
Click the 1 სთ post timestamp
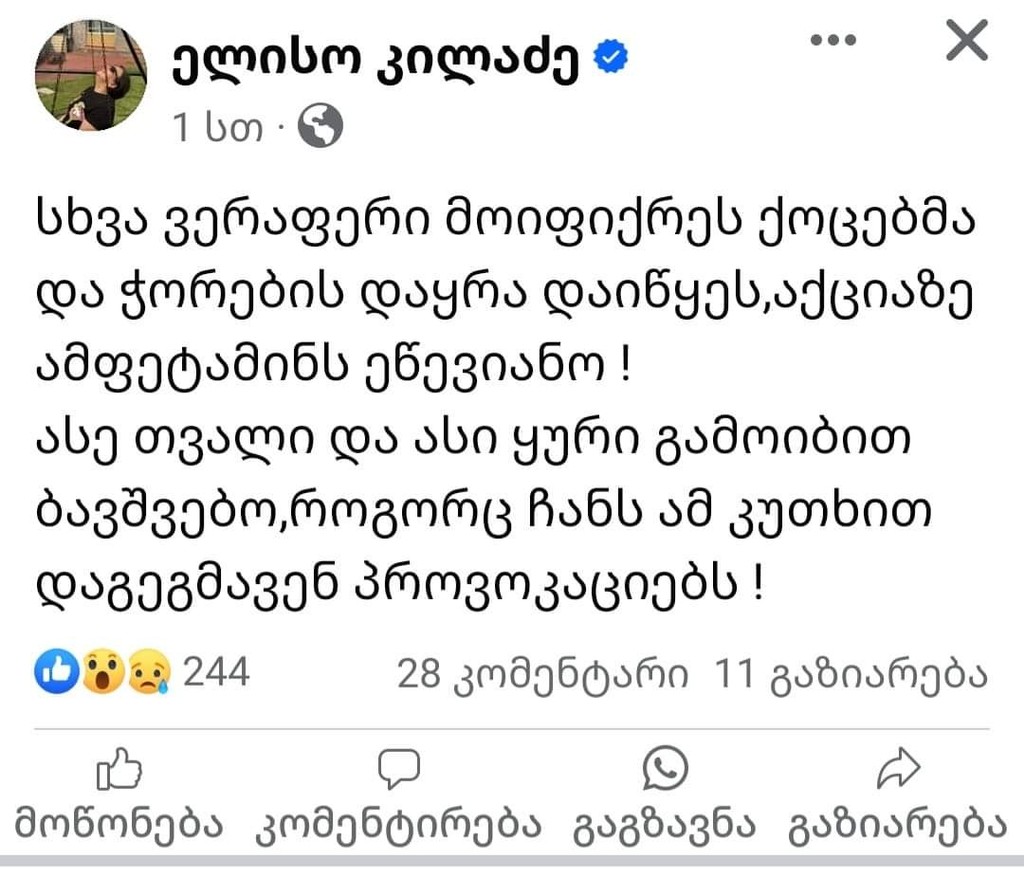[217, 128]
